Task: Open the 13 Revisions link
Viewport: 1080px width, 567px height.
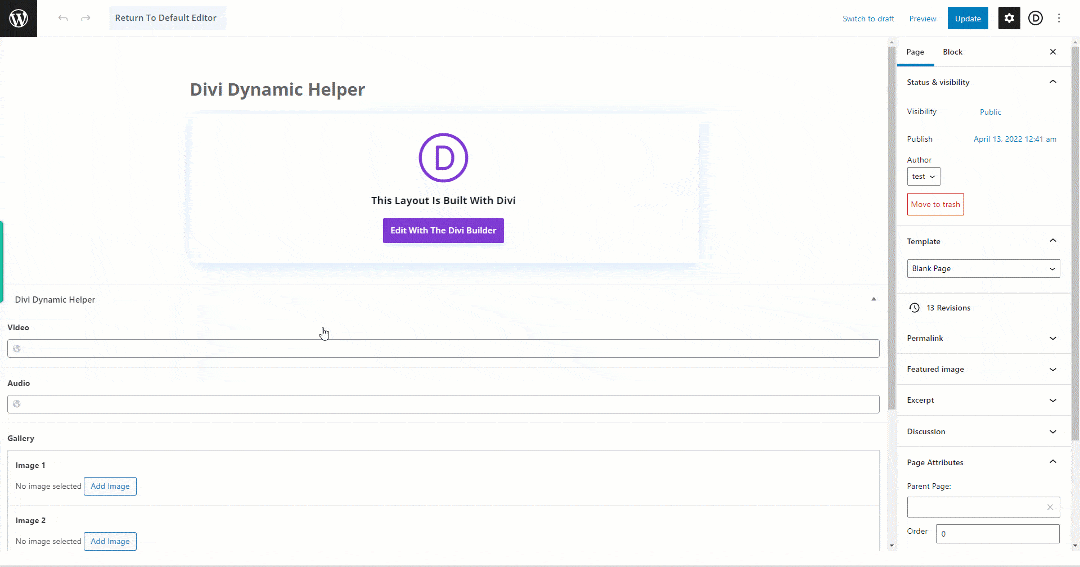Action: 948,308
